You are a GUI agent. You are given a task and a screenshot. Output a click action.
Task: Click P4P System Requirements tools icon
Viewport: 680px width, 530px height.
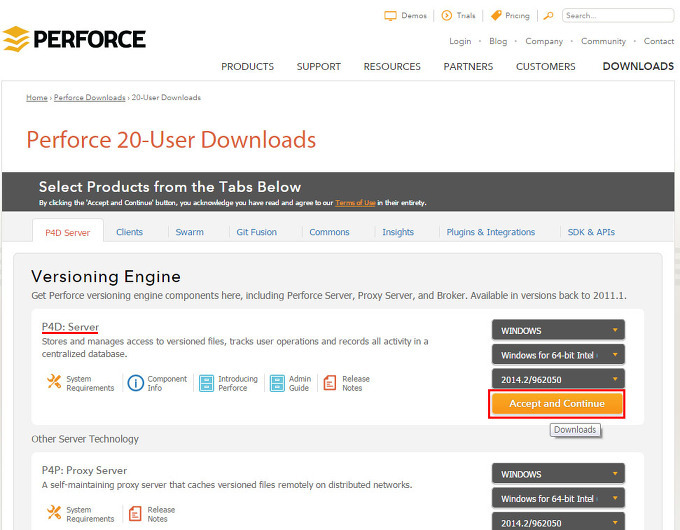click(54, 512)
